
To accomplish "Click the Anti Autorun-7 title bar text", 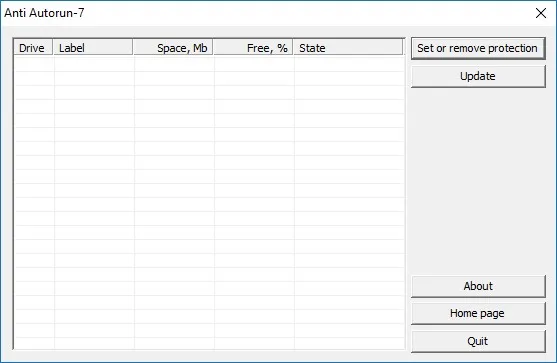I will tap(44, 13).
